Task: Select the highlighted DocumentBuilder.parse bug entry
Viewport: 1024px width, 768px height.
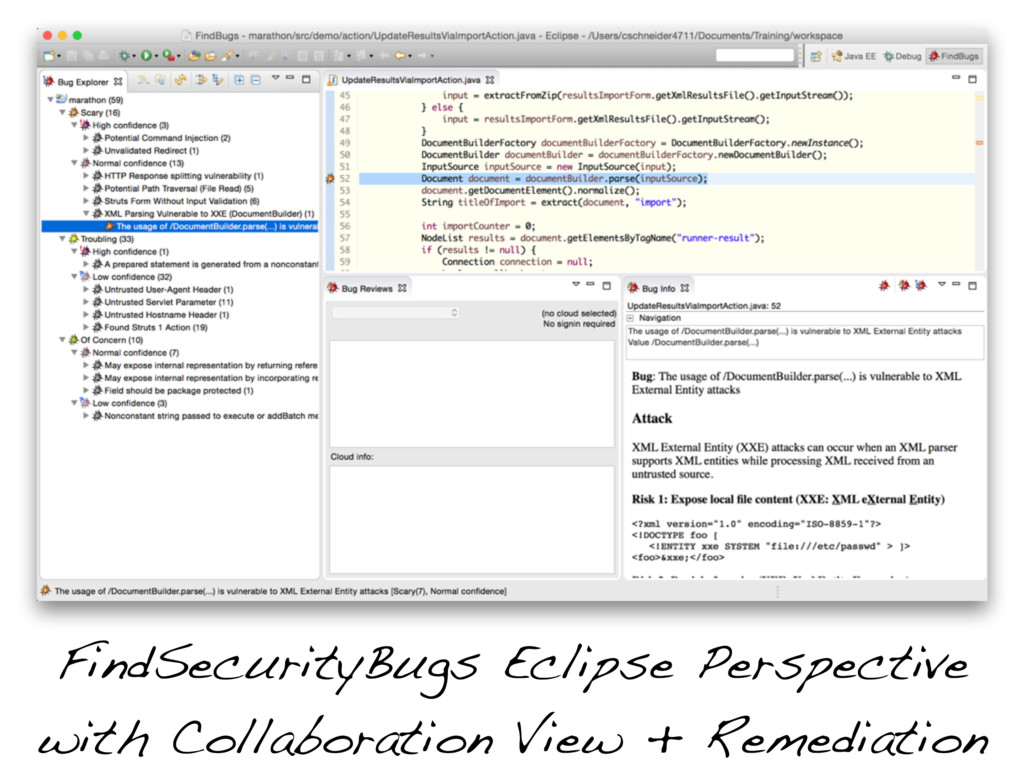Action: [180, 226]
